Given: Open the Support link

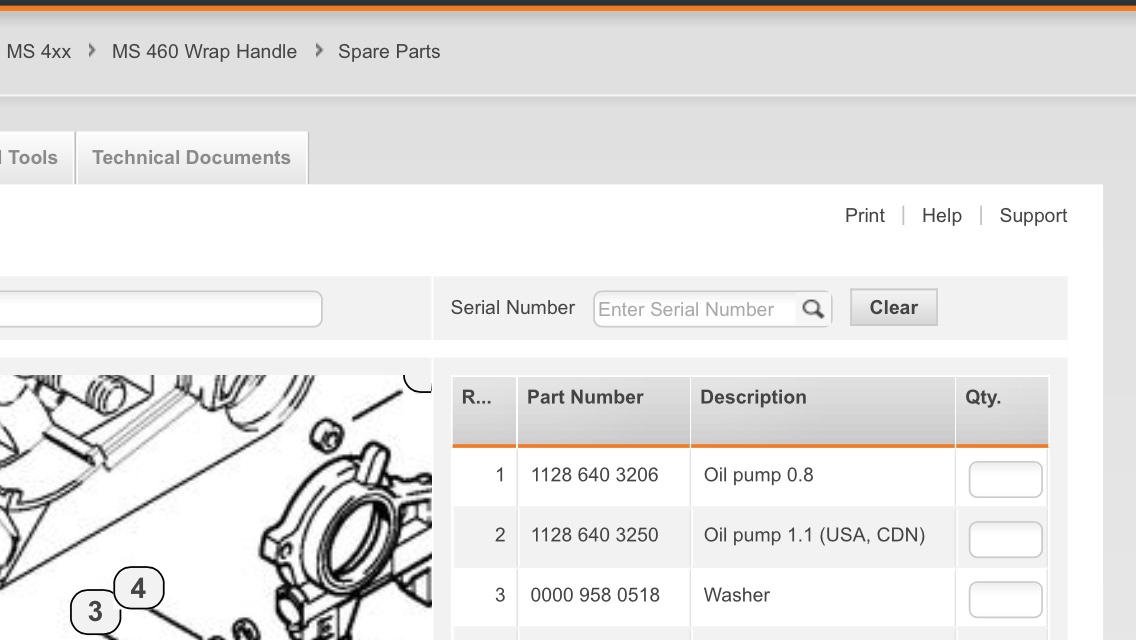Looking at the screenshot, I should [x=1033, y=215].
